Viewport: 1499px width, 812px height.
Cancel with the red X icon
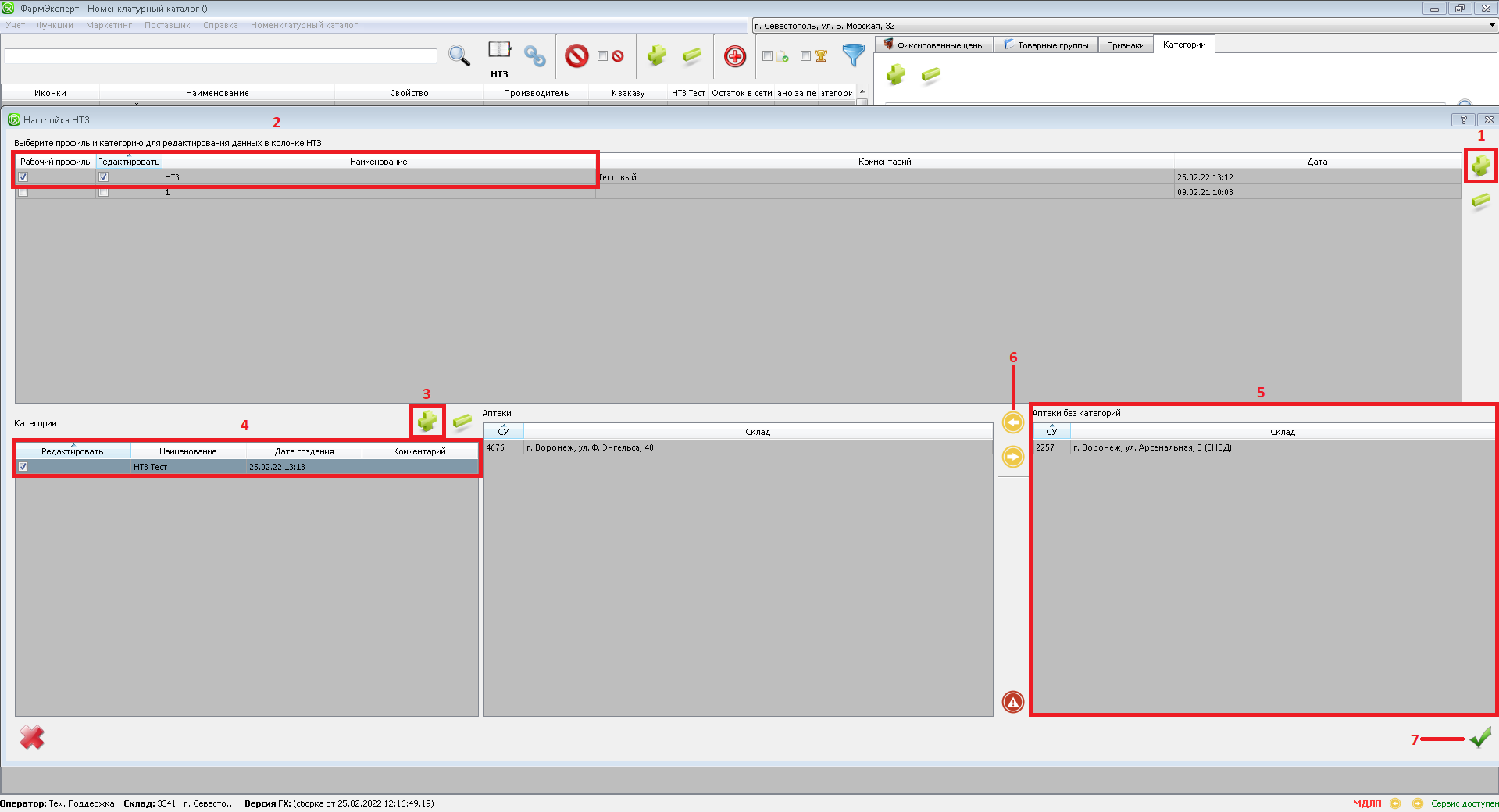pos(32,737)
